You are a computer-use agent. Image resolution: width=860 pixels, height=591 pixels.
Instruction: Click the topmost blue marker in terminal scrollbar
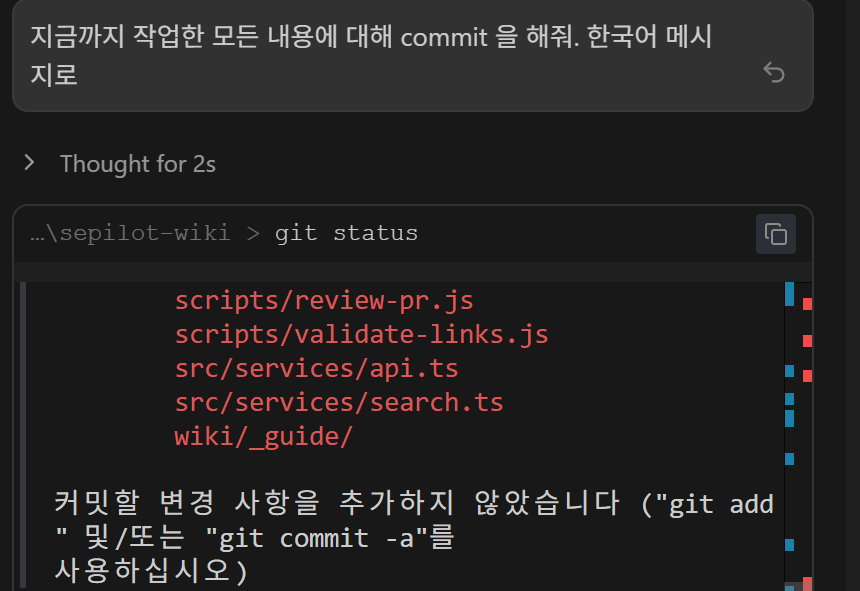click(x=789, y=294)
